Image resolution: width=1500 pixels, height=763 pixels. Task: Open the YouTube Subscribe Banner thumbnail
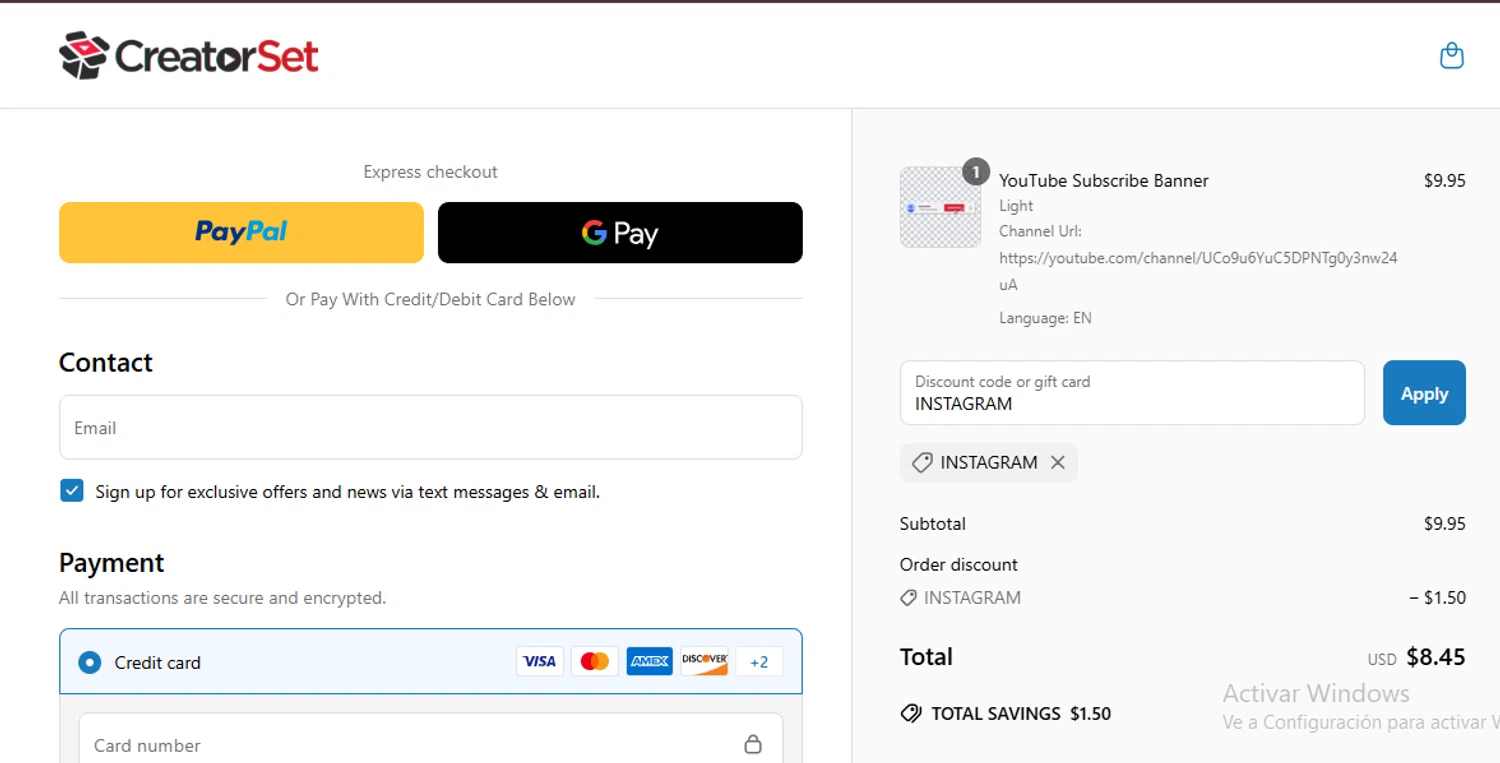pyautogui.click(x=940, y=207)
